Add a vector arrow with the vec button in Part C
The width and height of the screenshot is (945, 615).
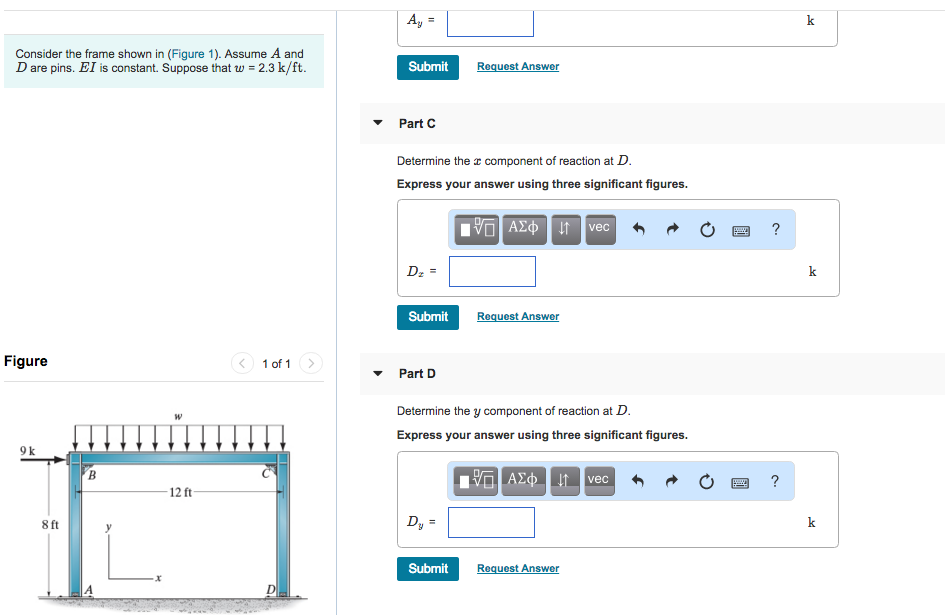point(598,229)
